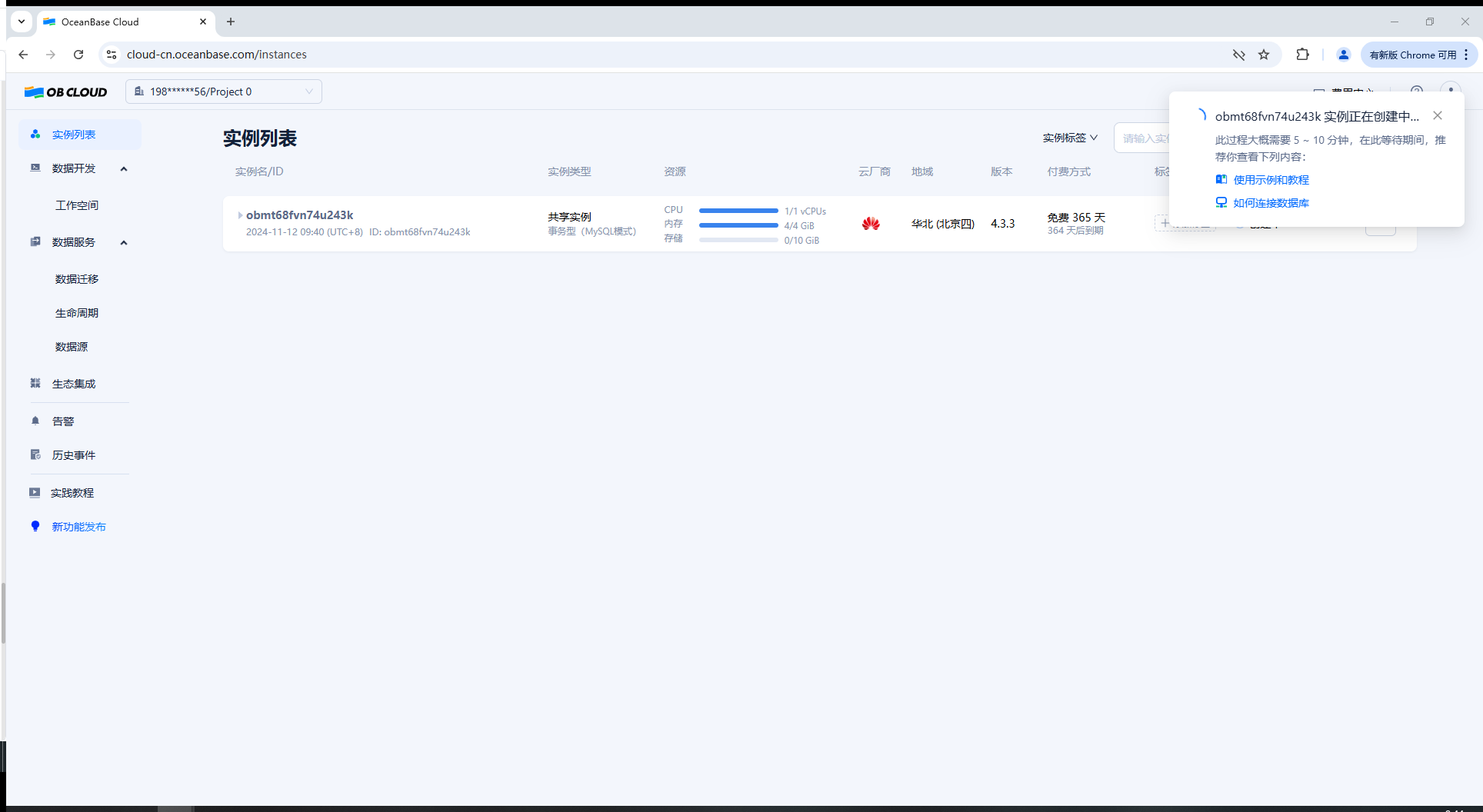The image size is (1483, 812).
Task: Collapse the 数据服务 menu section
Action: pos(124,243)
